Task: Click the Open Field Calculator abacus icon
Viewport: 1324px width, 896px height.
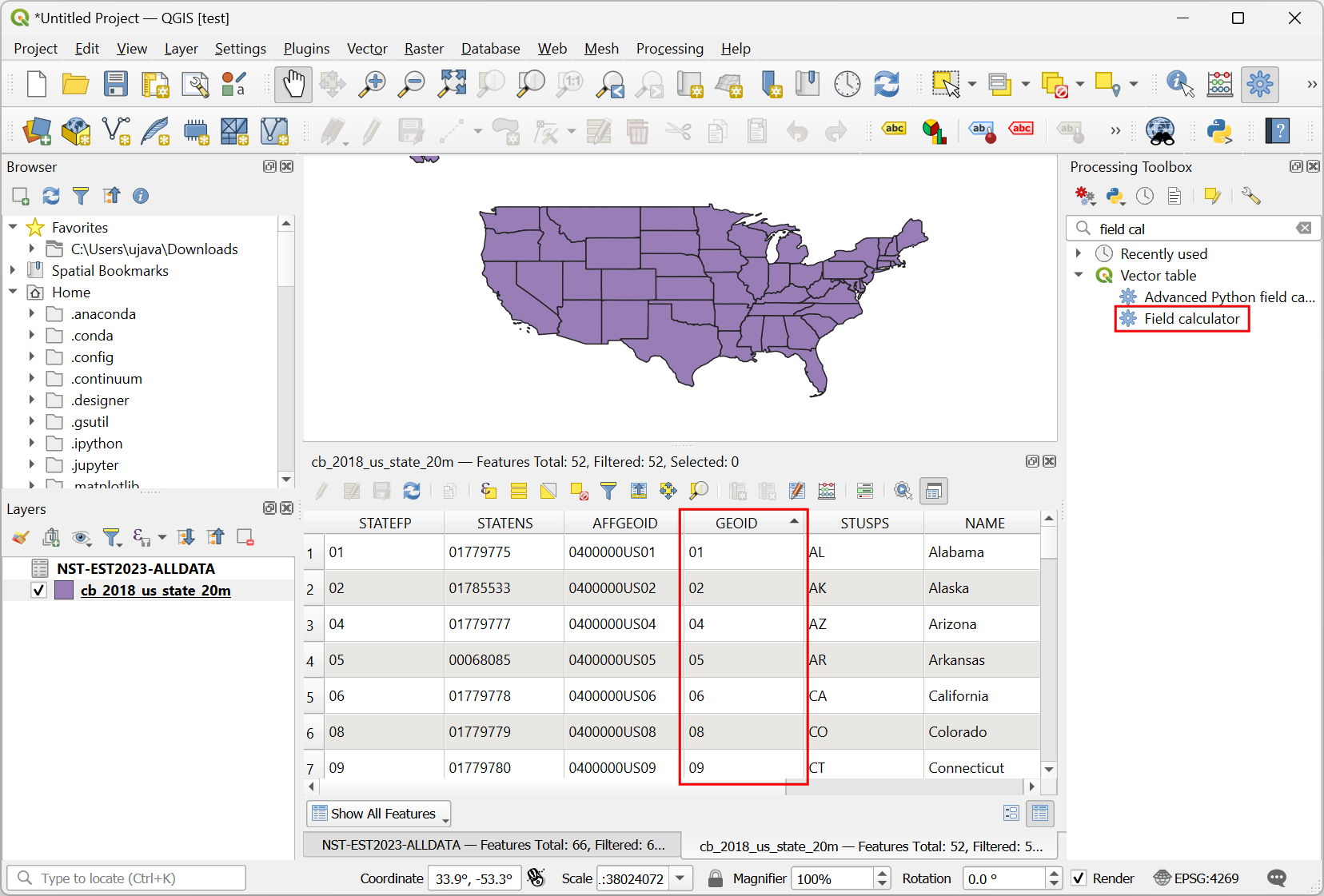Action: 1219,84
